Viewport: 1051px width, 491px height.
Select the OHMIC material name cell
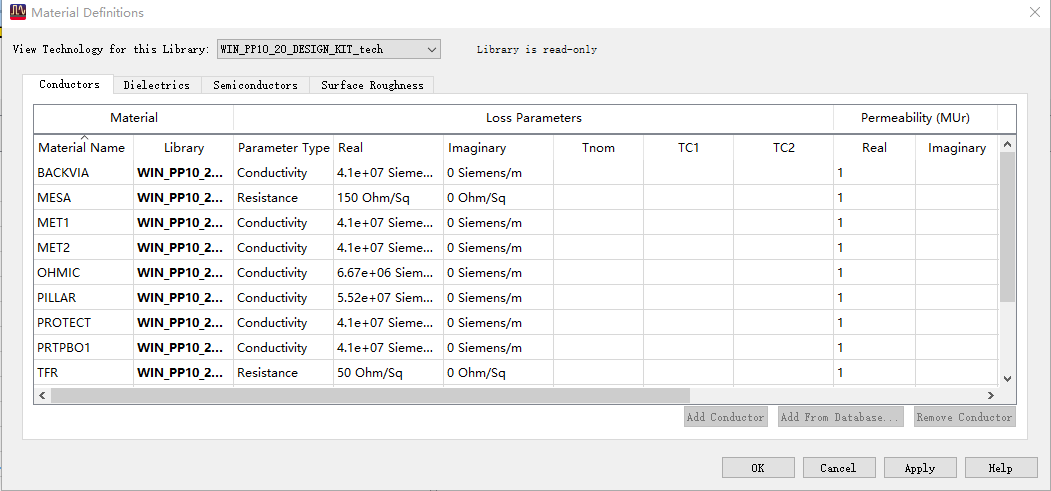58,273
